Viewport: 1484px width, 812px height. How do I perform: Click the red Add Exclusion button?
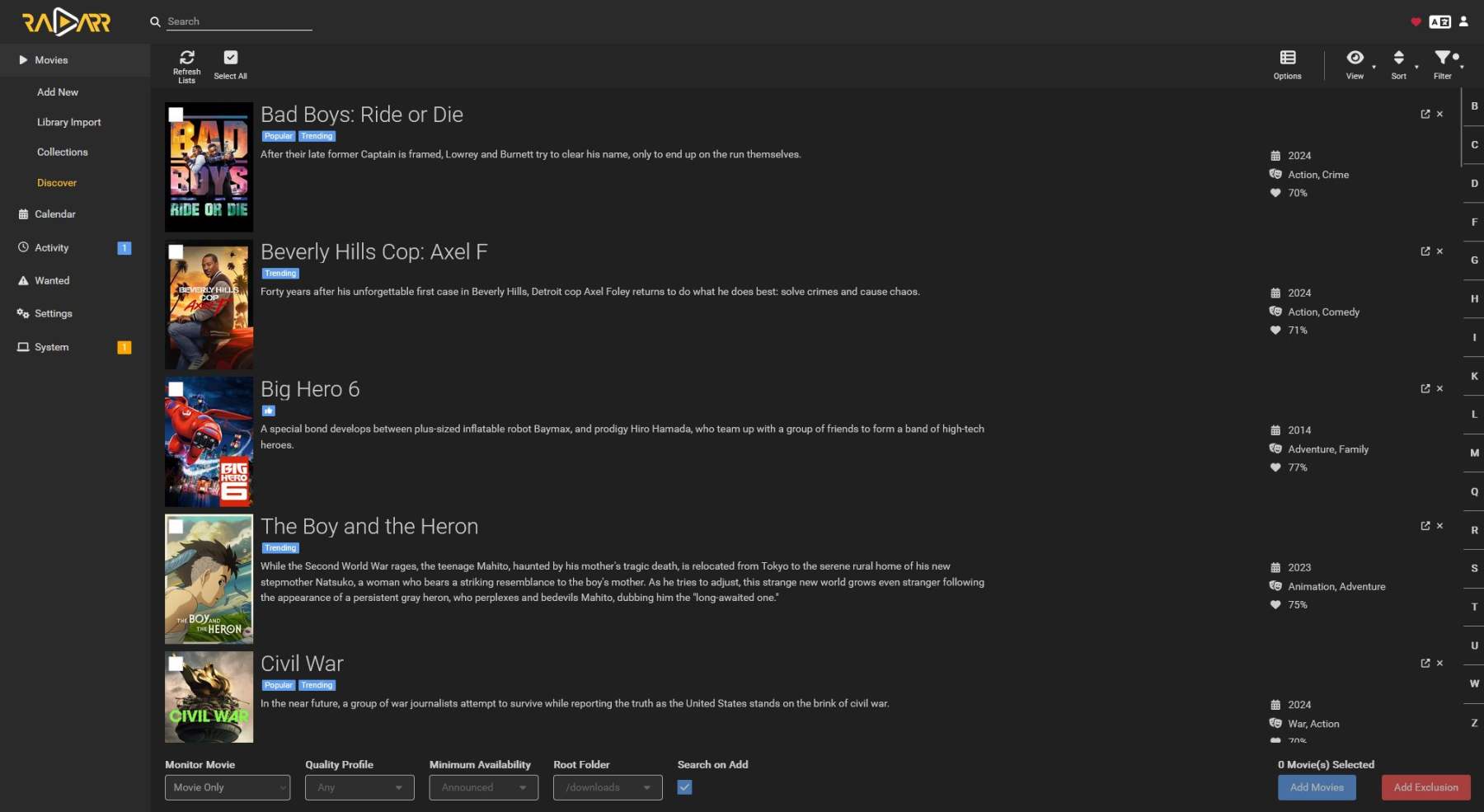[1425, 787]
